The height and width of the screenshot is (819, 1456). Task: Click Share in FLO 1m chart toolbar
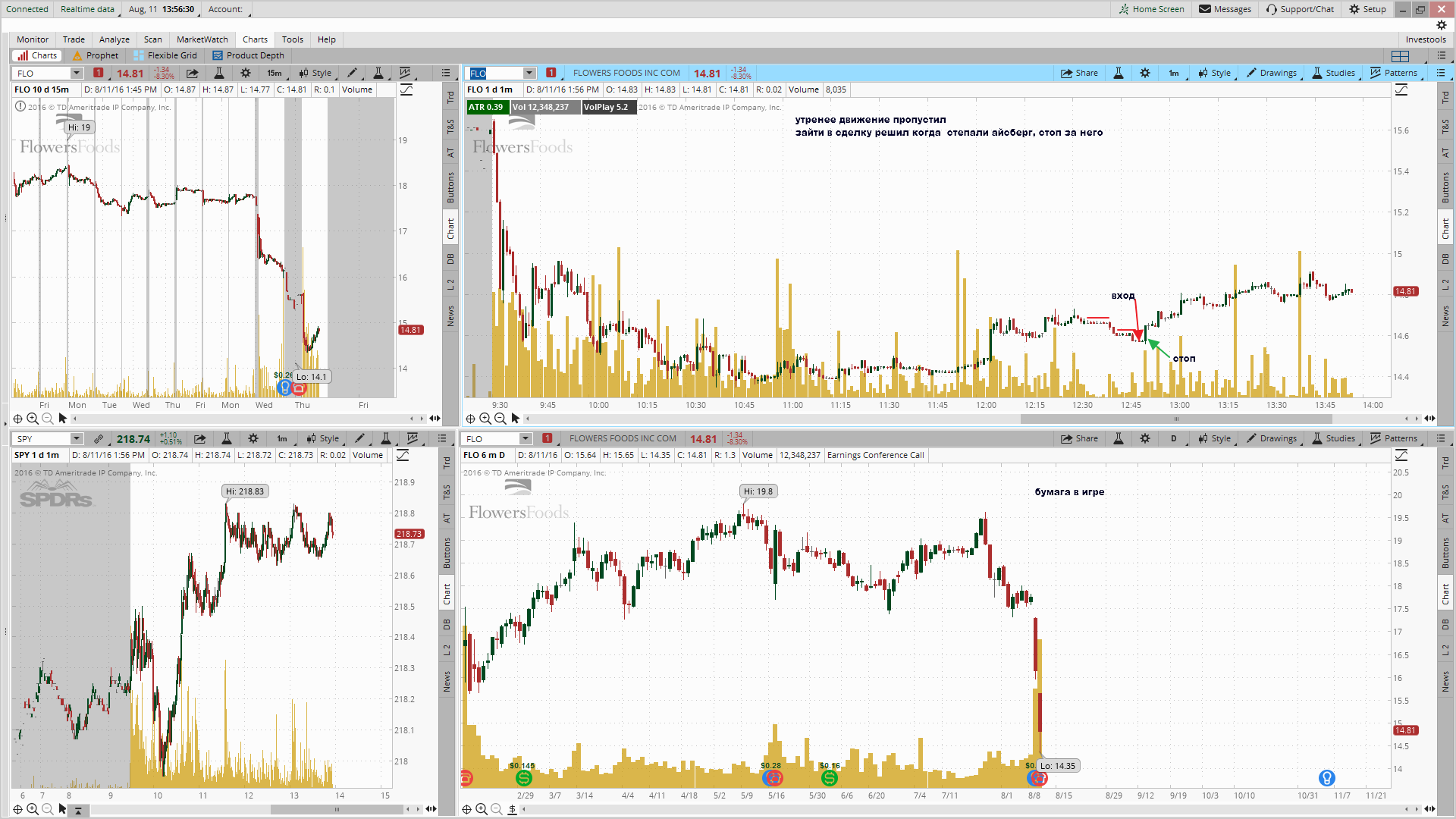tap(1079, 74)
